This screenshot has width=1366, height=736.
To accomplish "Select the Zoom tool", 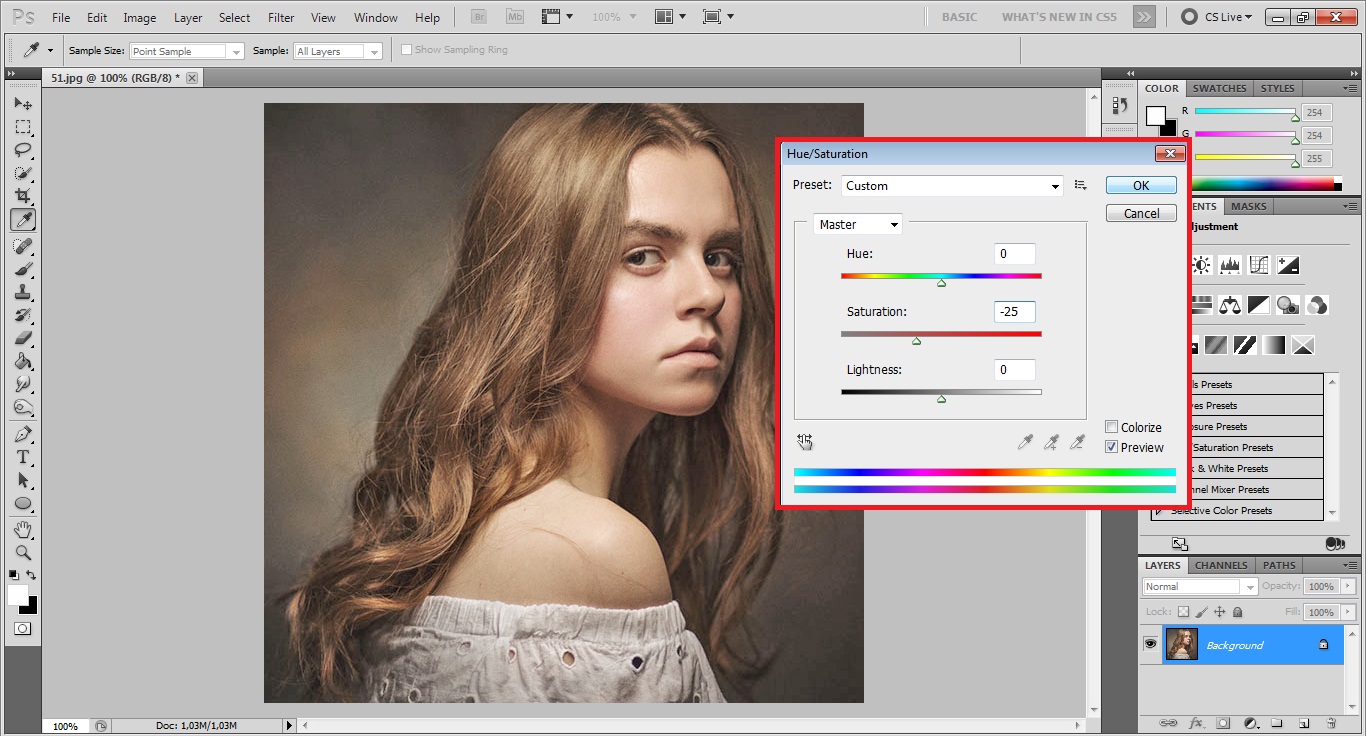I will click(x=22, y=553).
